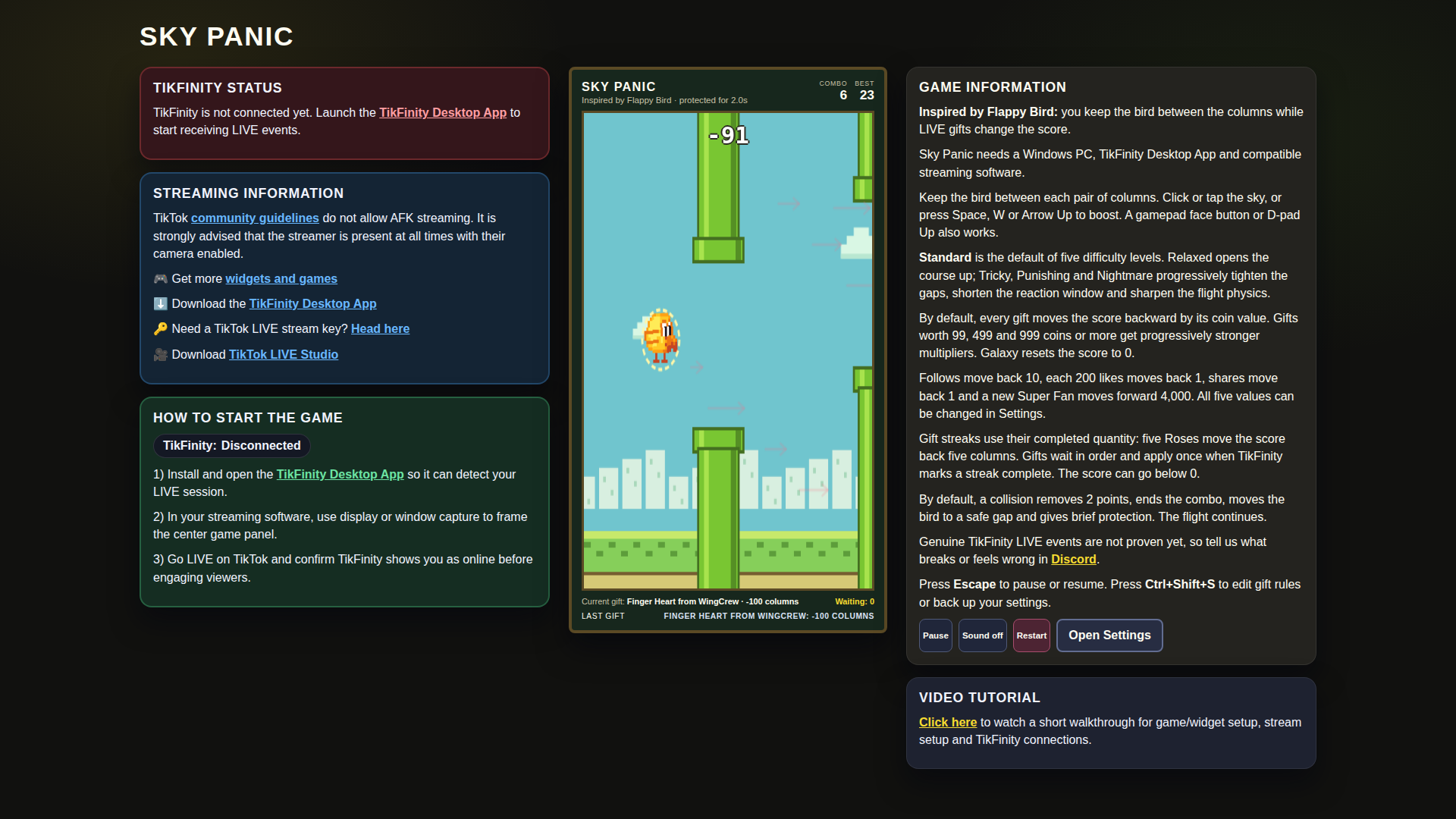1456x819 pixels.
Task: Open TikFinity Desktop App link in How To Start
Action: (340, 474)
